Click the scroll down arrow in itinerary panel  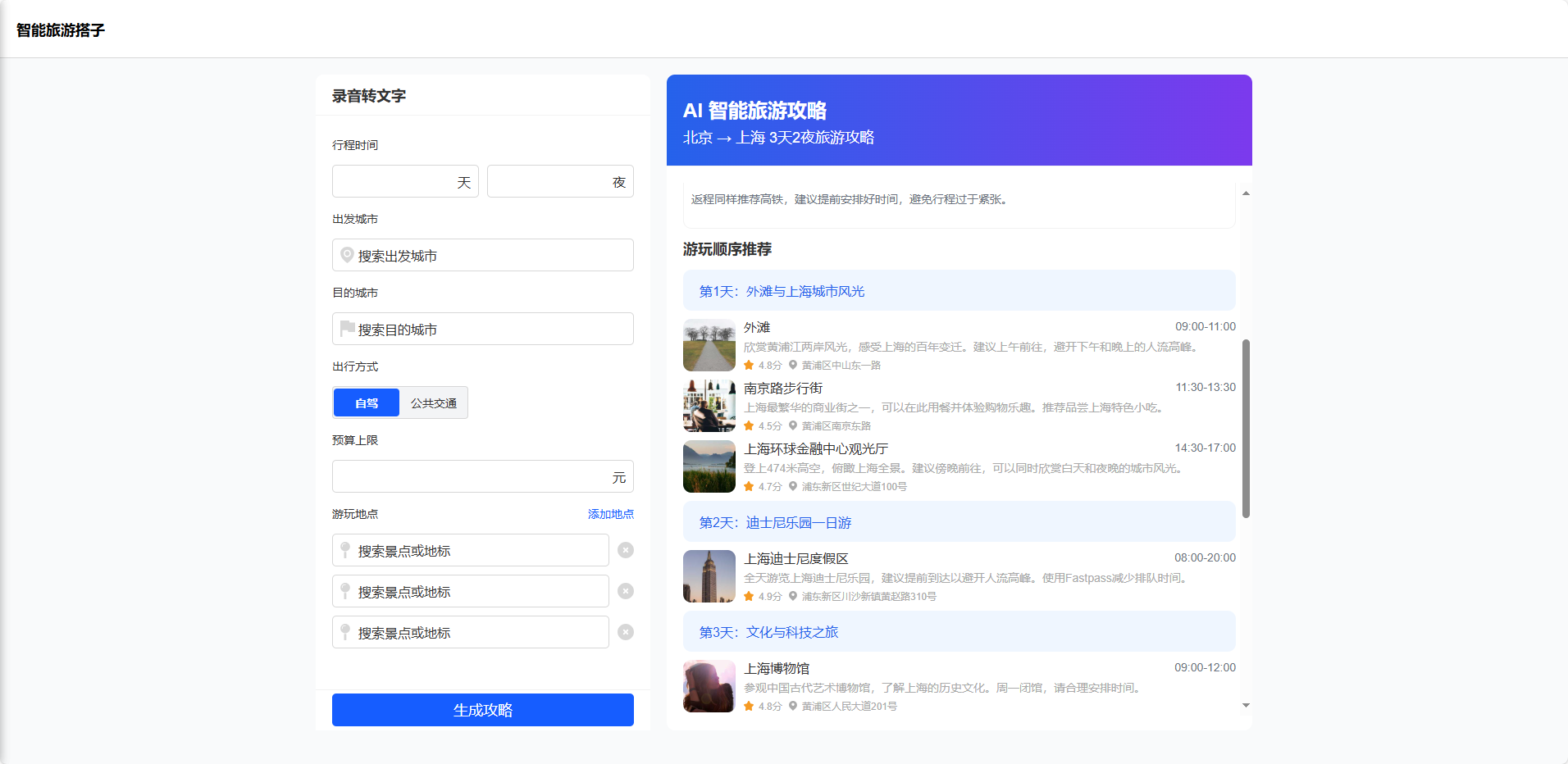pyautogui.click(x=1246, y=705)
